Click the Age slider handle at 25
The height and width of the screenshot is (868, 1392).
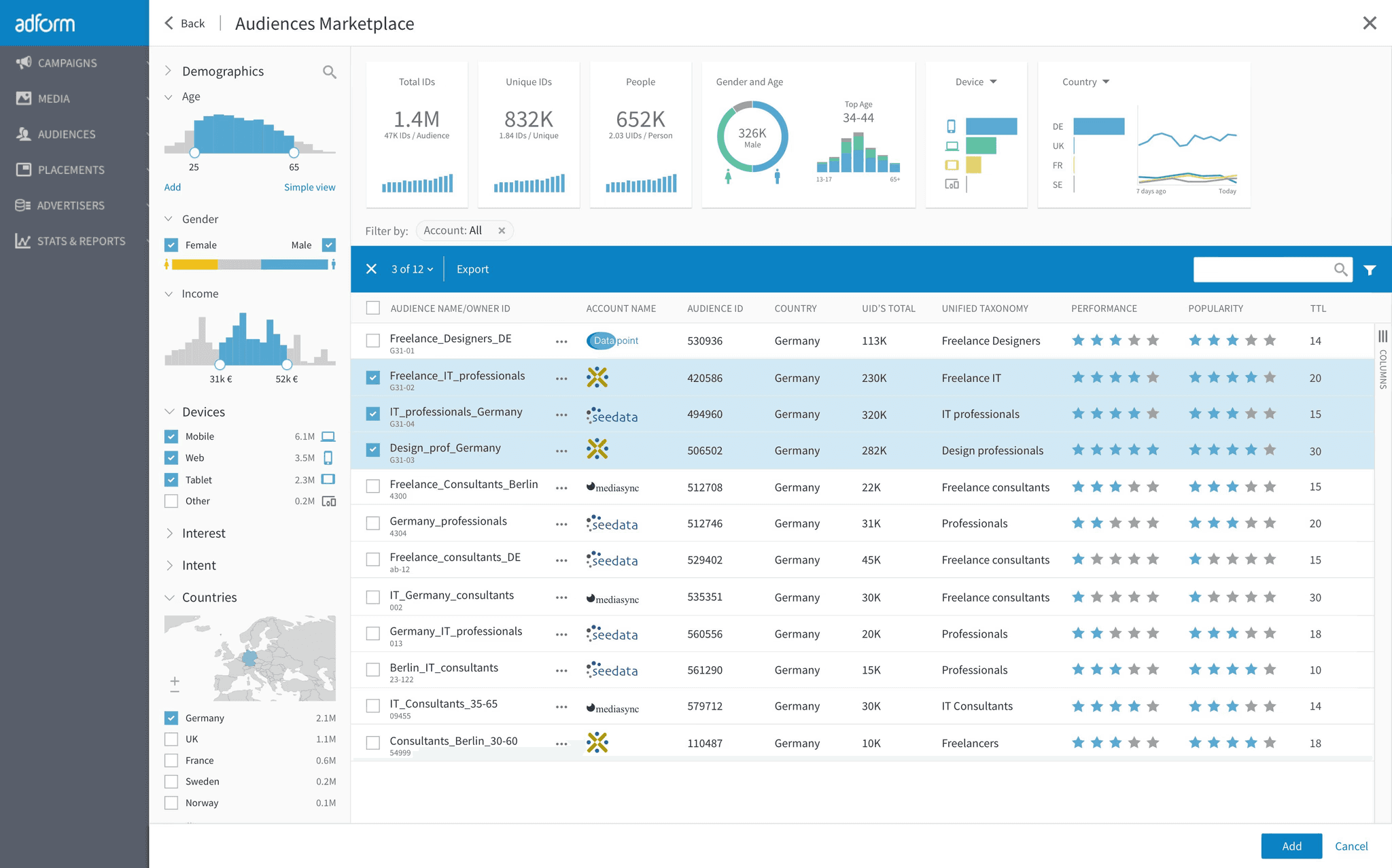point(194,152)
